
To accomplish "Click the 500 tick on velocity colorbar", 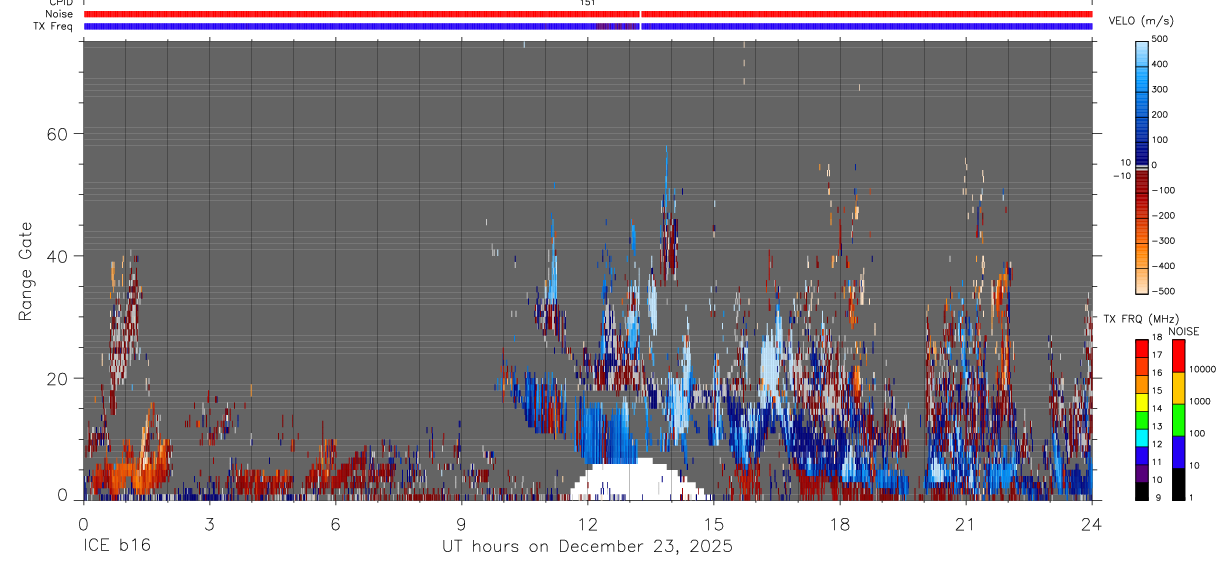I will click(x=1161, y=39).
